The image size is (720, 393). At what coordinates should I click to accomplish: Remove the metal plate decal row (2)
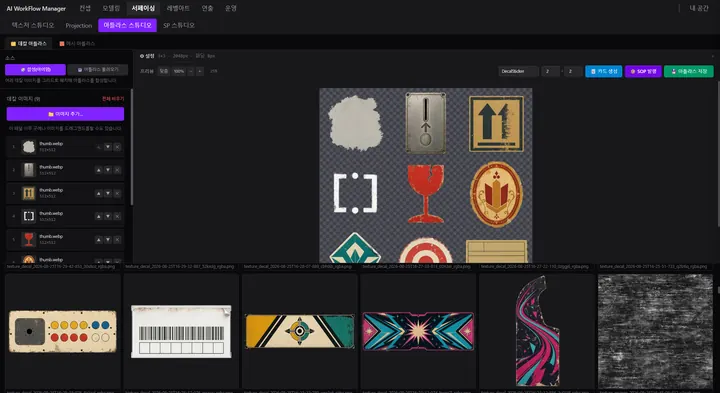(117, 170)
